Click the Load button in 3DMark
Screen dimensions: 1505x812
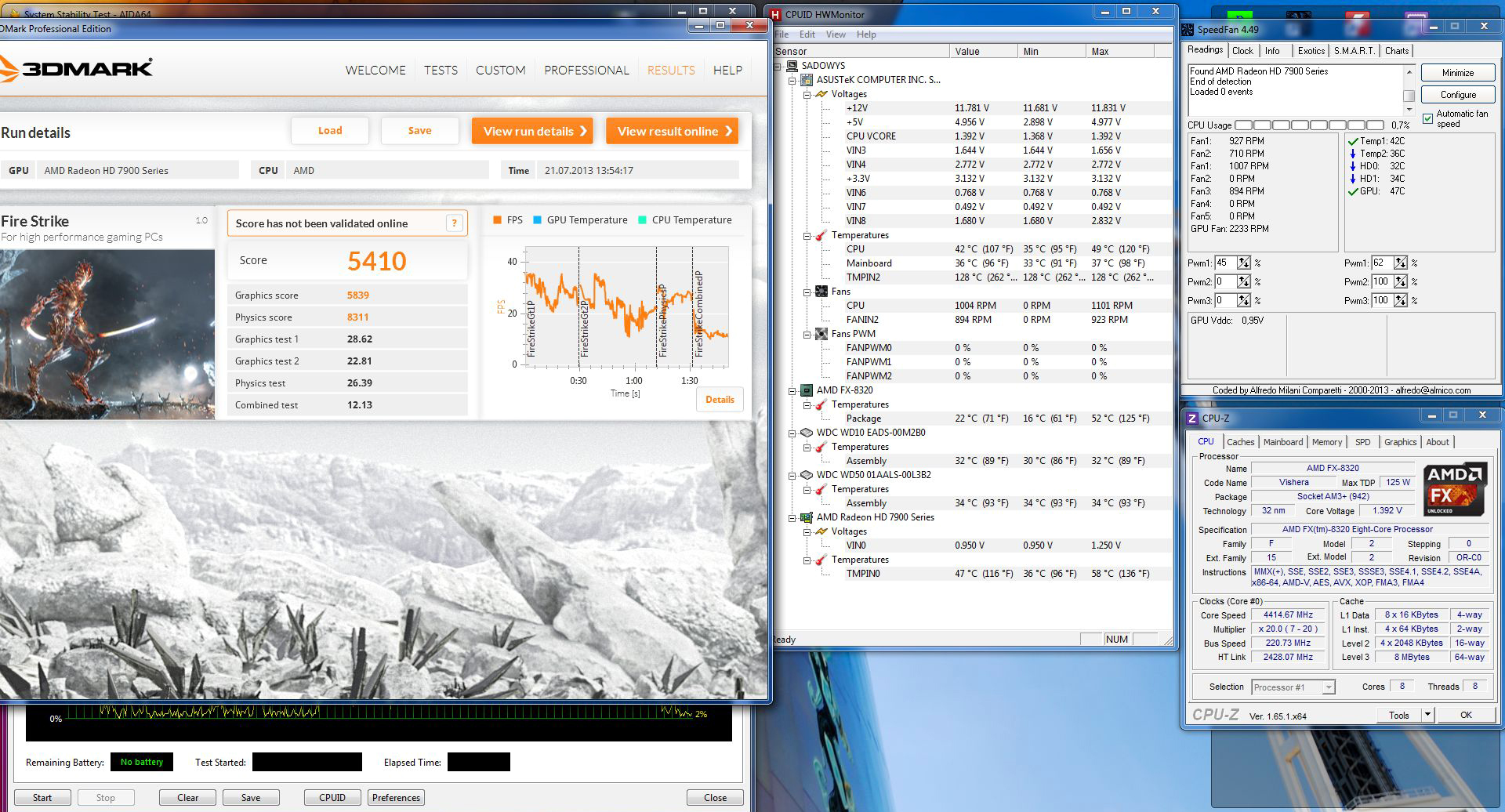click(x=330, y=131)
